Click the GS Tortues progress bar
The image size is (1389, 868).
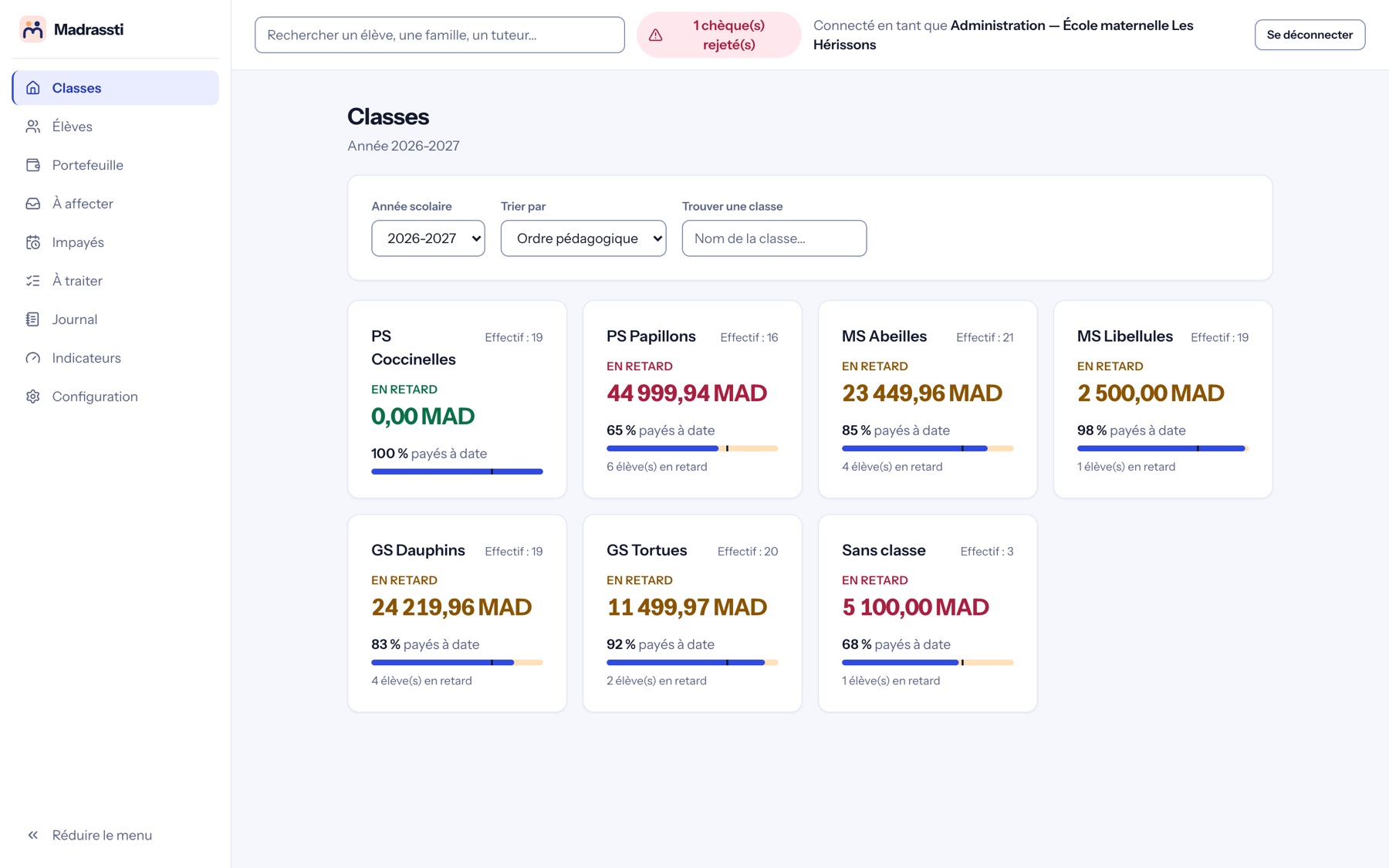[x=692, y=662]
